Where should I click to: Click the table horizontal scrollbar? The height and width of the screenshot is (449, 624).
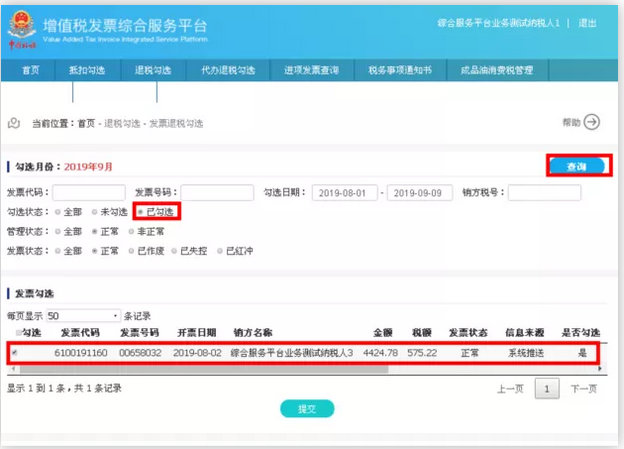coord(300,368)
